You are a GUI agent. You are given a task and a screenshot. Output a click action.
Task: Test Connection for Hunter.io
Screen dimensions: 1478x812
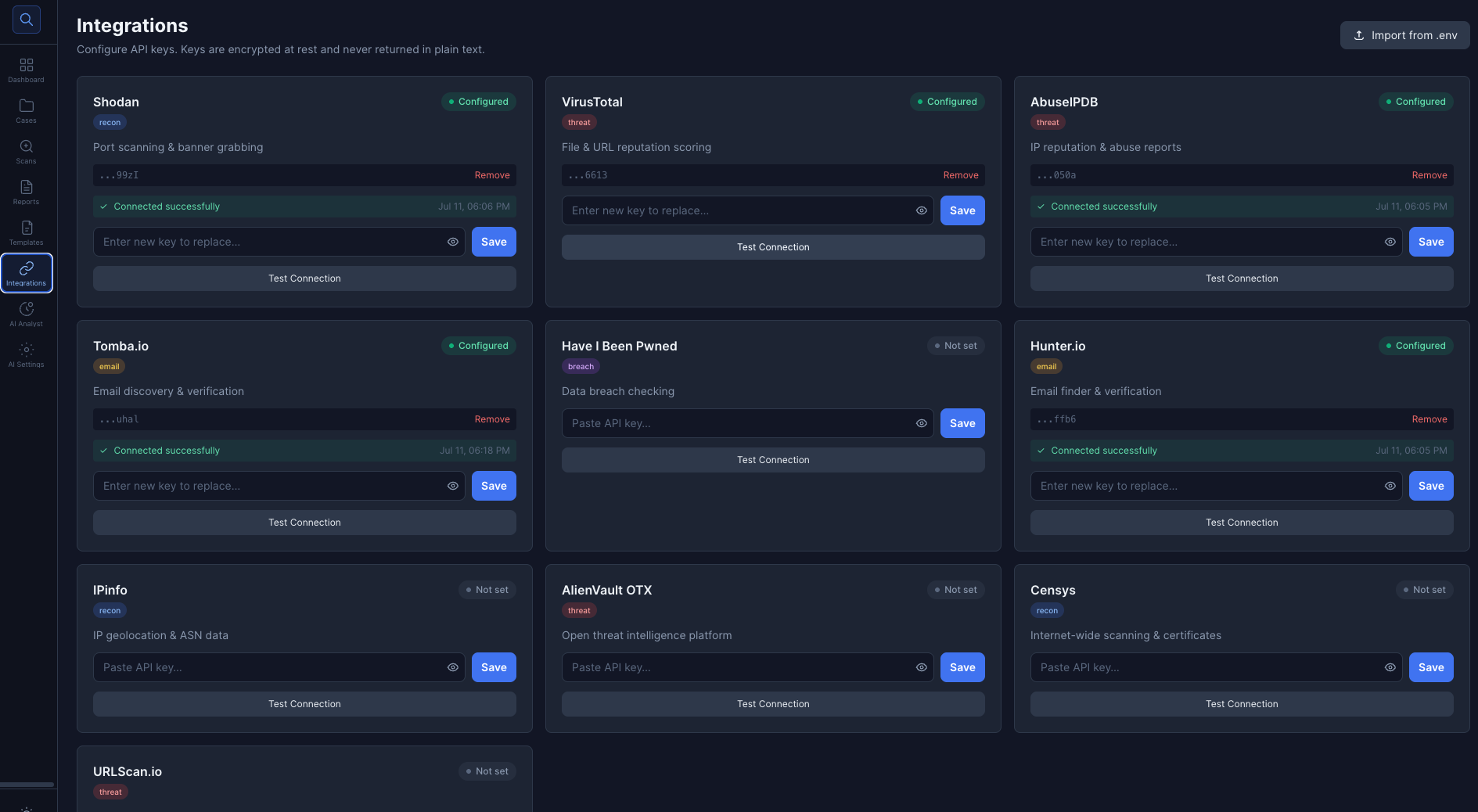(x=1242, y=523)
